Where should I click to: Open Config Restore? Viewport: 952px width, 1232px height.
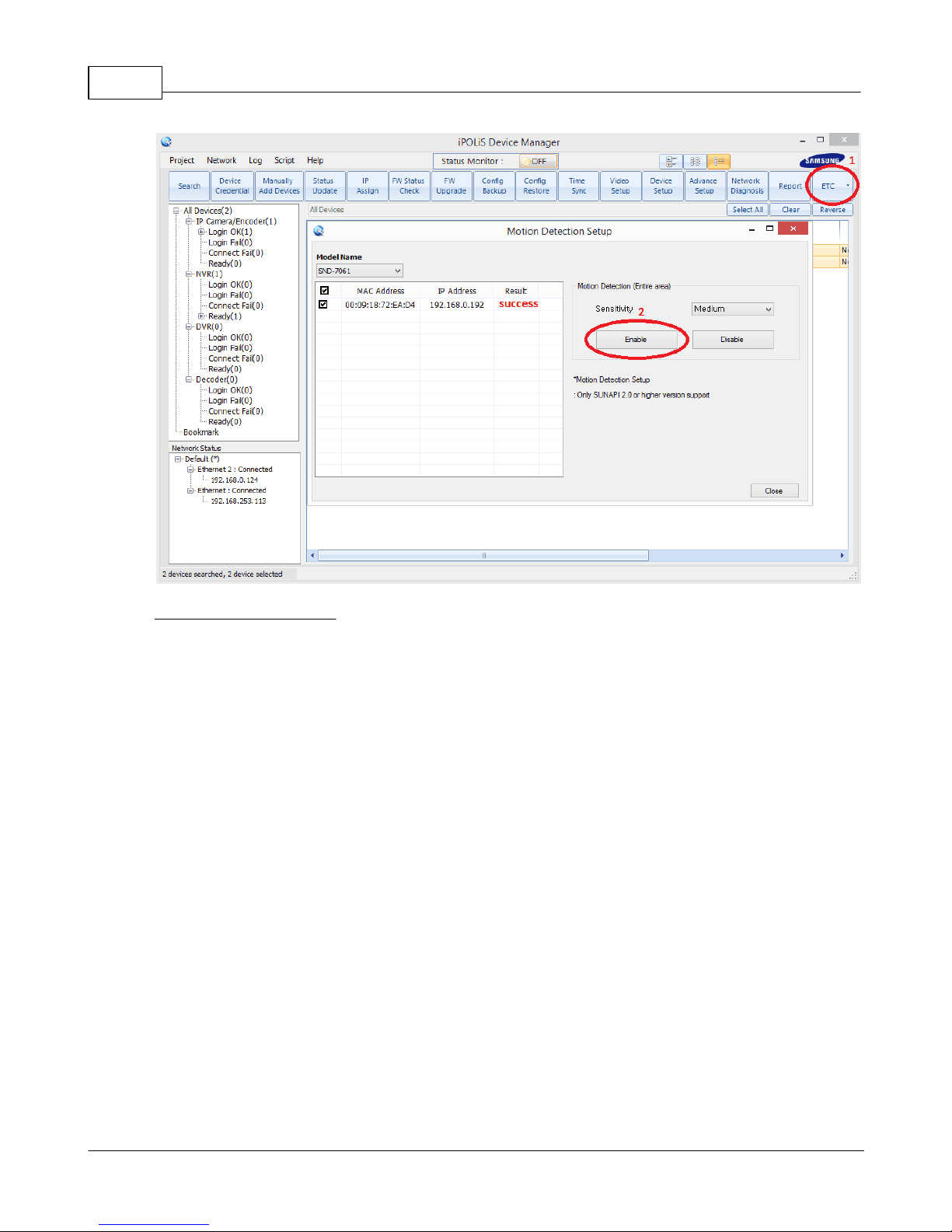point(535,187)
